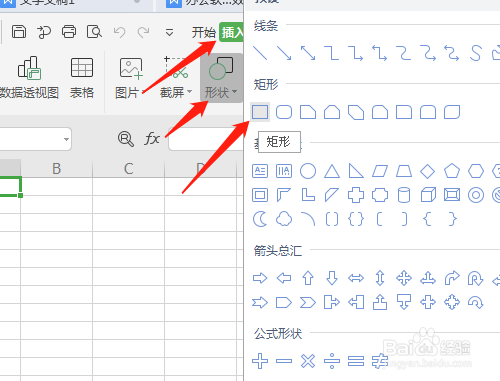Select the L-shape
The height and width of the screenshot is (381, 500).
click(308, 195)
